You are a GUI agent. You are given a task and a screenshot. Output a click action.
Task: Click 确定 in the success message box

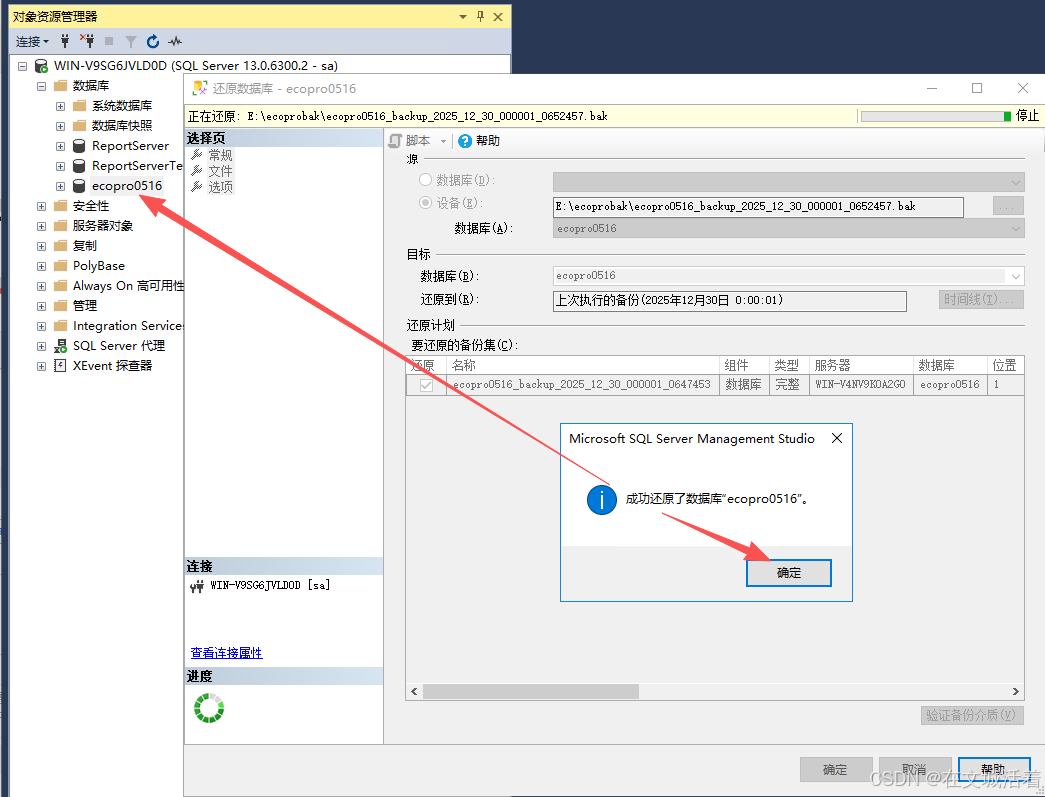[788, 572]
